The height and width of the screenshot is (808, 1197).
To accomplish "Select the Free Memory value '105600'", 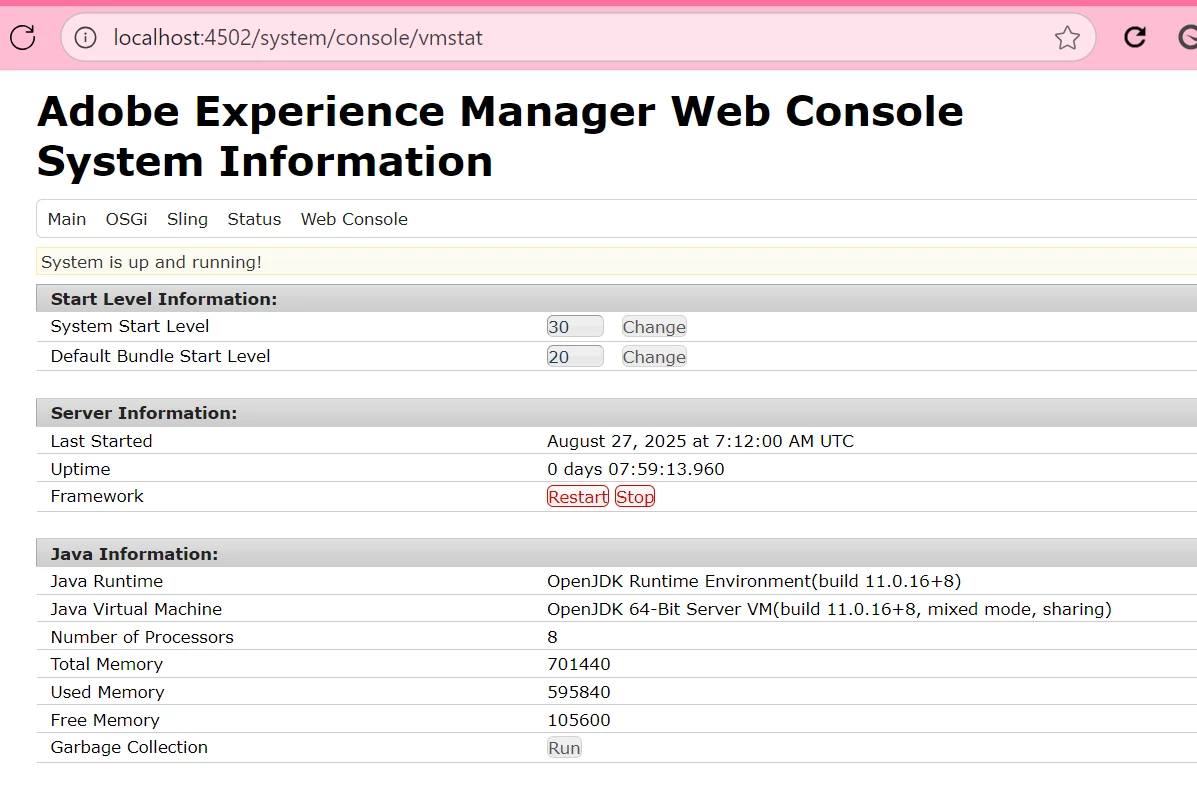I will [579, 720].
